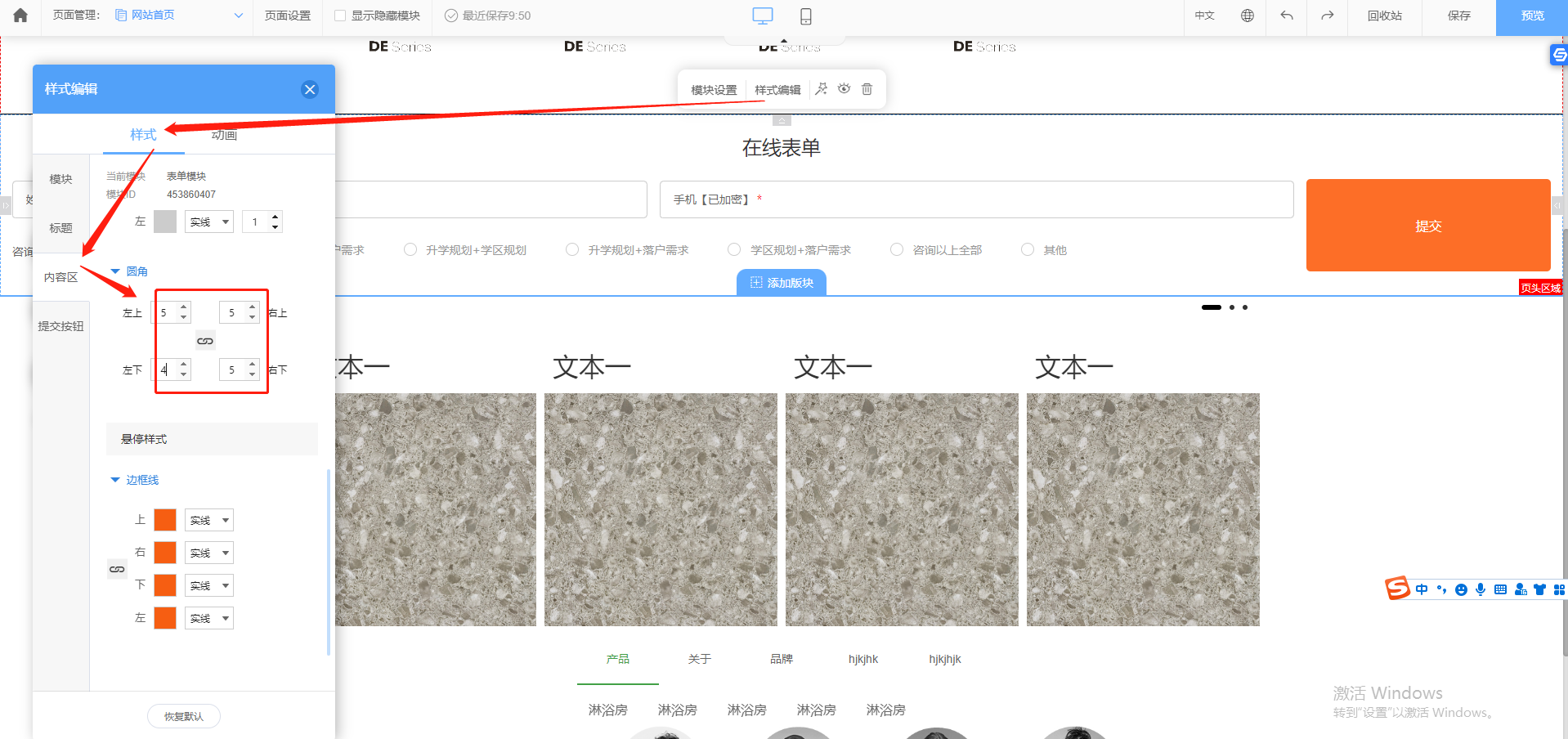Go to the home icon in the top bar
This screenshot has width=1568, height=739.
point(20,16)
